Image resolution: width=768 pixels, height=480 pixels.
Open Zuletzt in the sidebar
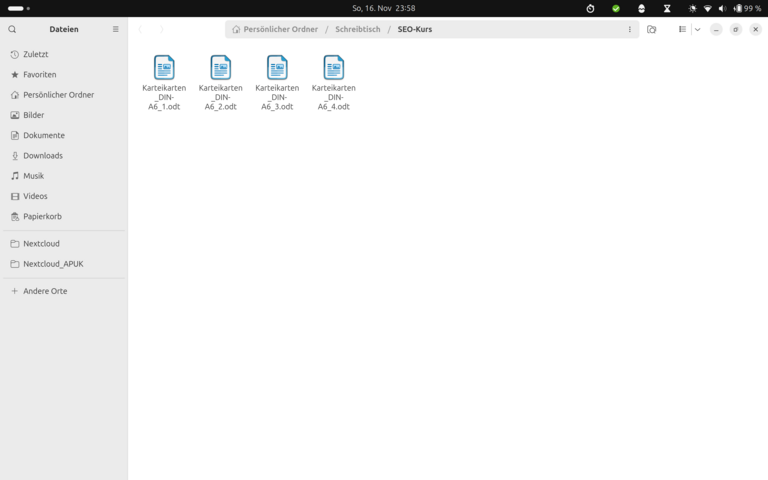click(36, 54)
